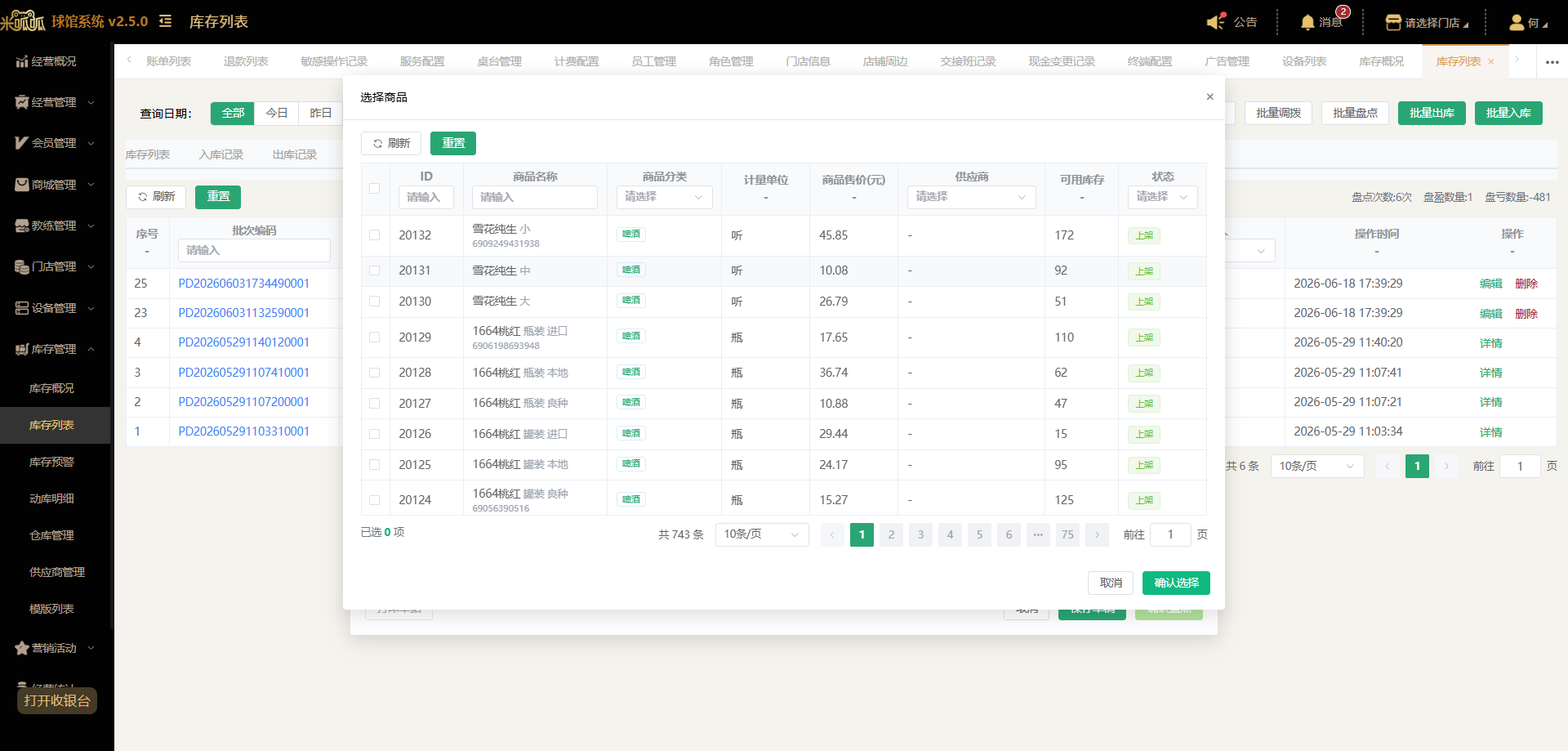Open the 10条/页 page size dropdown in dialog

click(762, 534)
